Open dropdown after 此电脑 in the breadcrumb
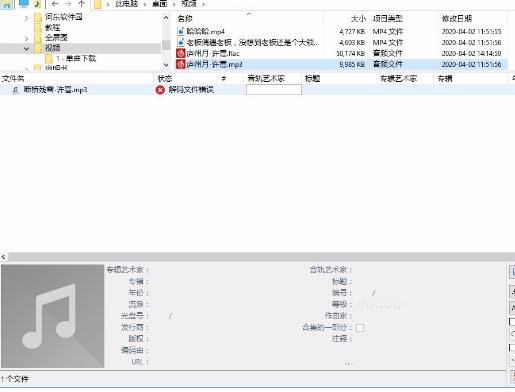 [145, 4]
